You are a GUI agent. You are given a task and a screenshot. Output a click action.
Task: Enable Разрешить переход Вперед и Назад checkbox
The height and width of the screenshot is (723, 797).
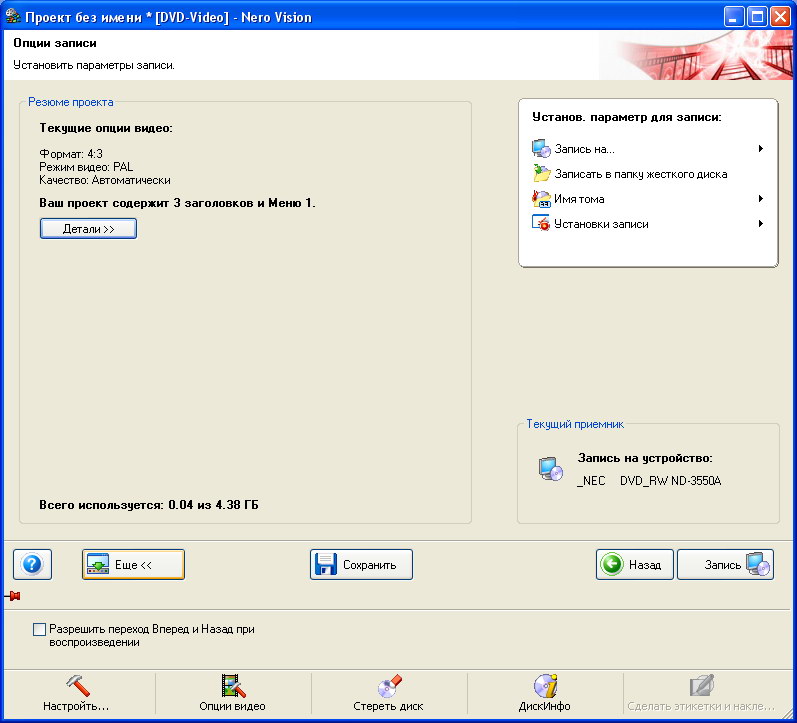pyautogui.click(x=39, y=629)
